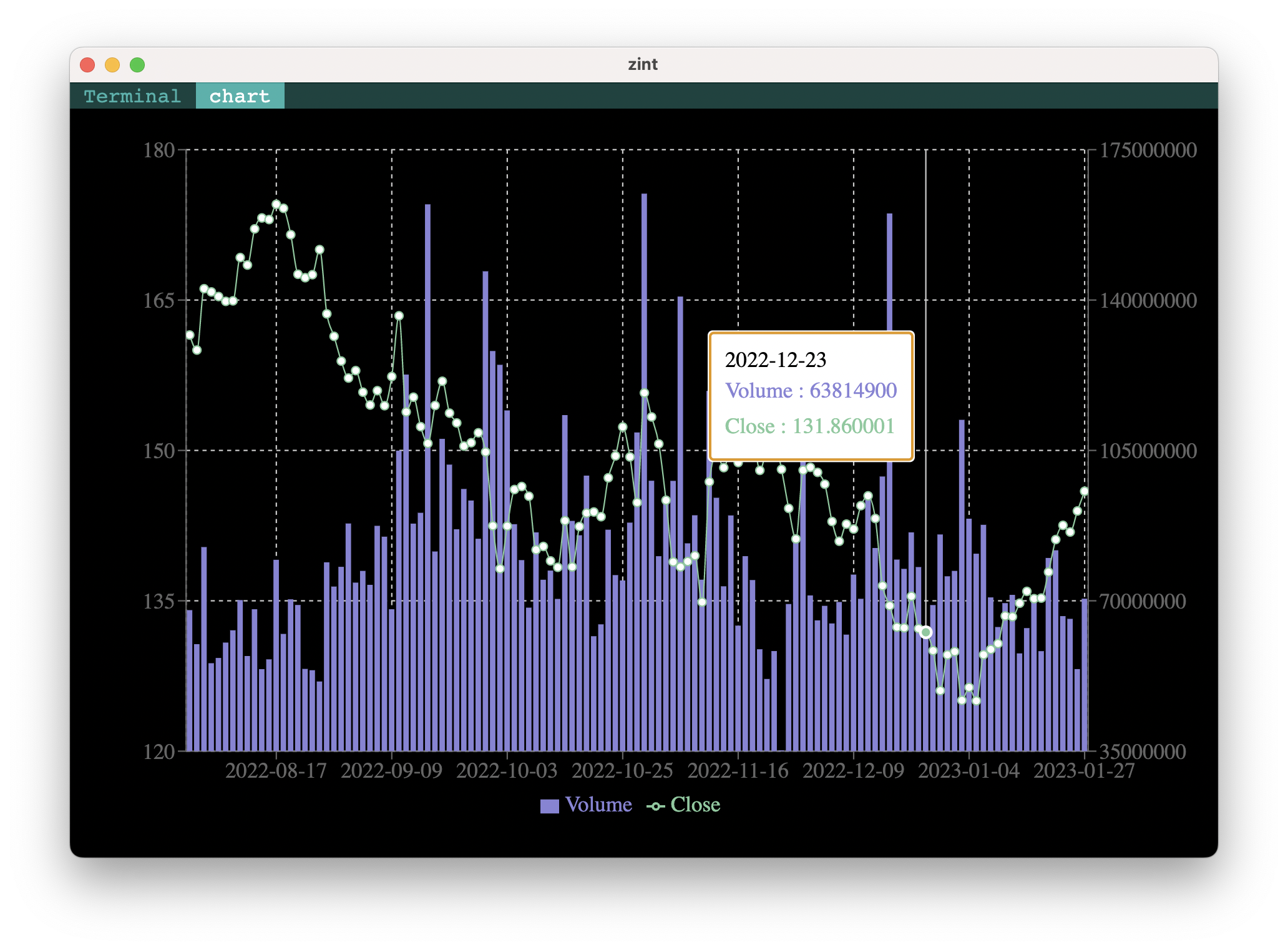Image resolution: width=1288 pixels, height=950 pixels.
Task: Minimize the zint window with yellow button
Action: [x=112, y=65]
